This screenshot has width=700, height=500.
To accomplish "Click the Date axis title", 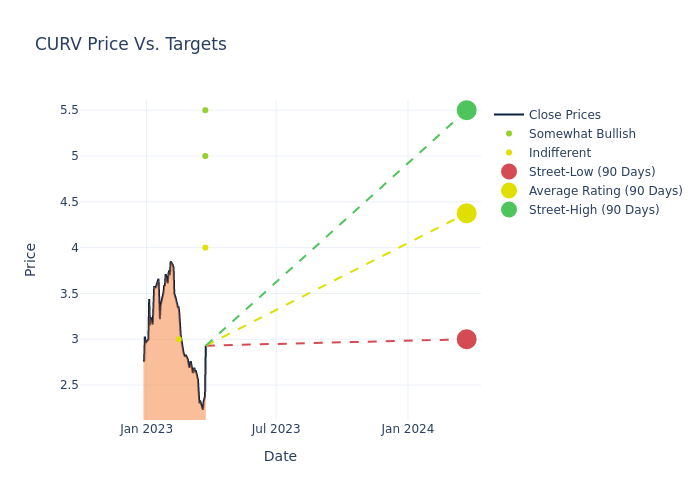I will [280, 457].
